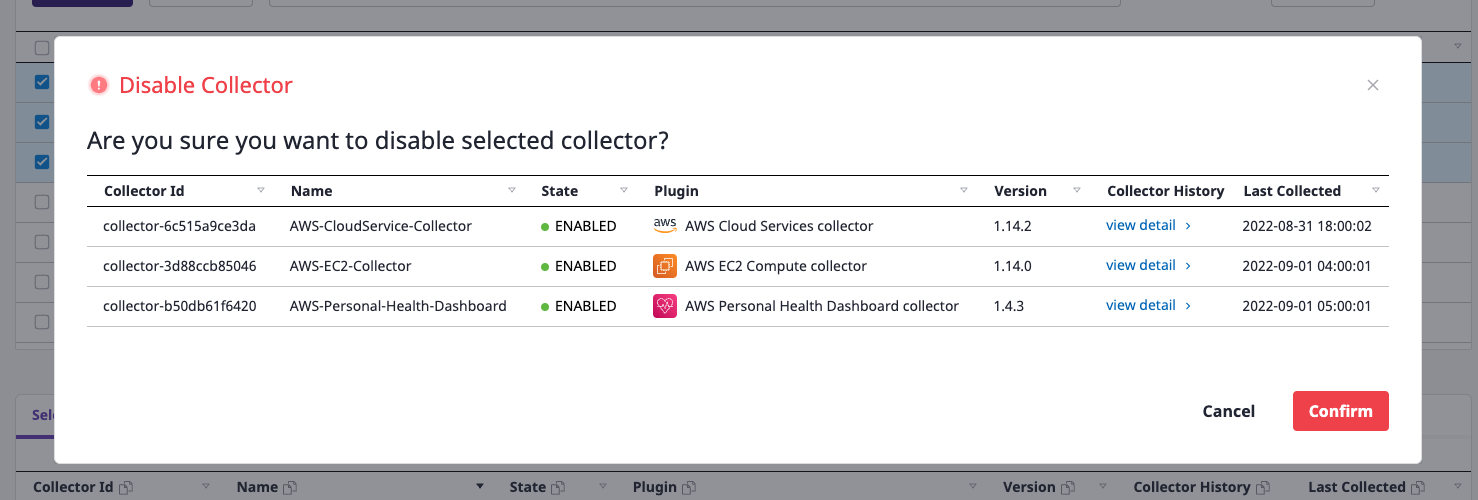
Task: Toggle select-all checkbox in background table header
Action: pos(42,48)
